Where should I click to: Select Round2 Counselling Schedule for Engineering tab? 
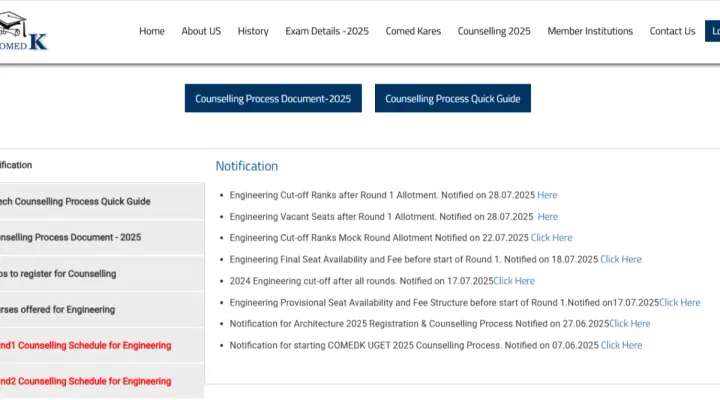102,381
